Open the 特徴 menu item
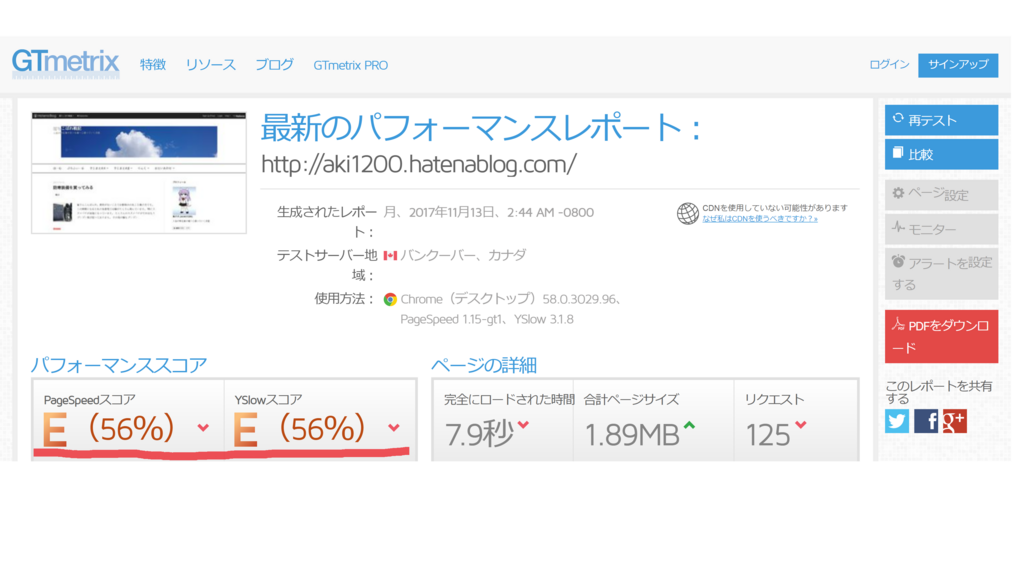This screenshot has width=1024, height=576. [x=153, y=65]
